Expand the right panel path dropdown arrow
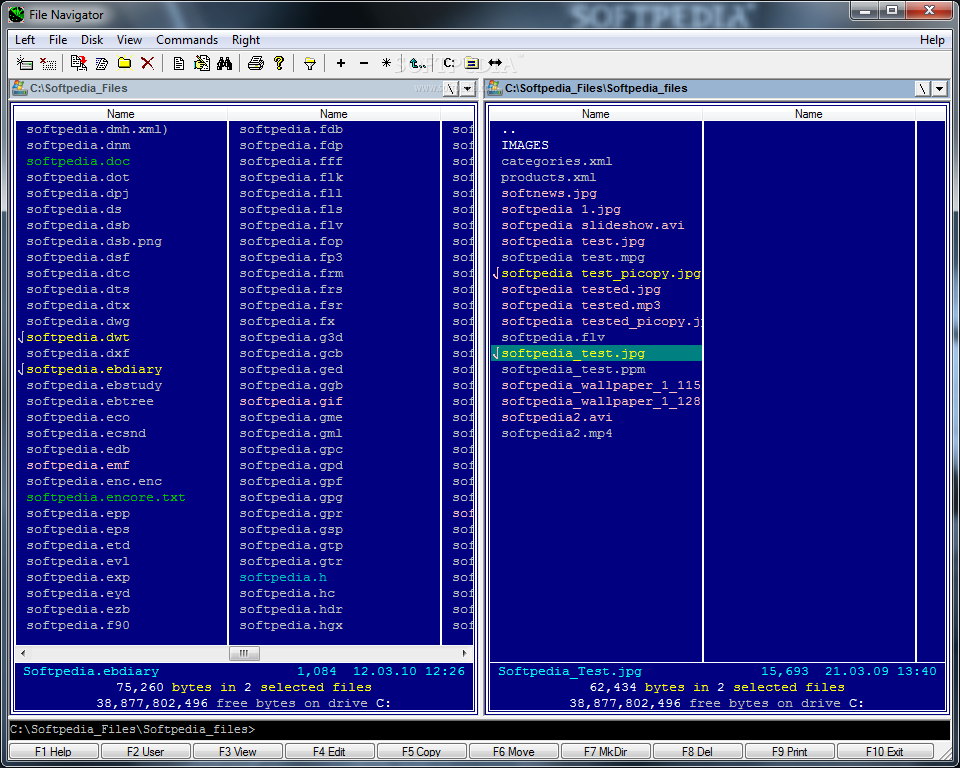 click(940, 89)
